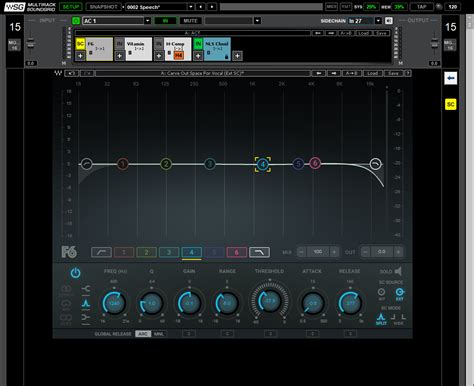Click the input level fader

[31, 44]
